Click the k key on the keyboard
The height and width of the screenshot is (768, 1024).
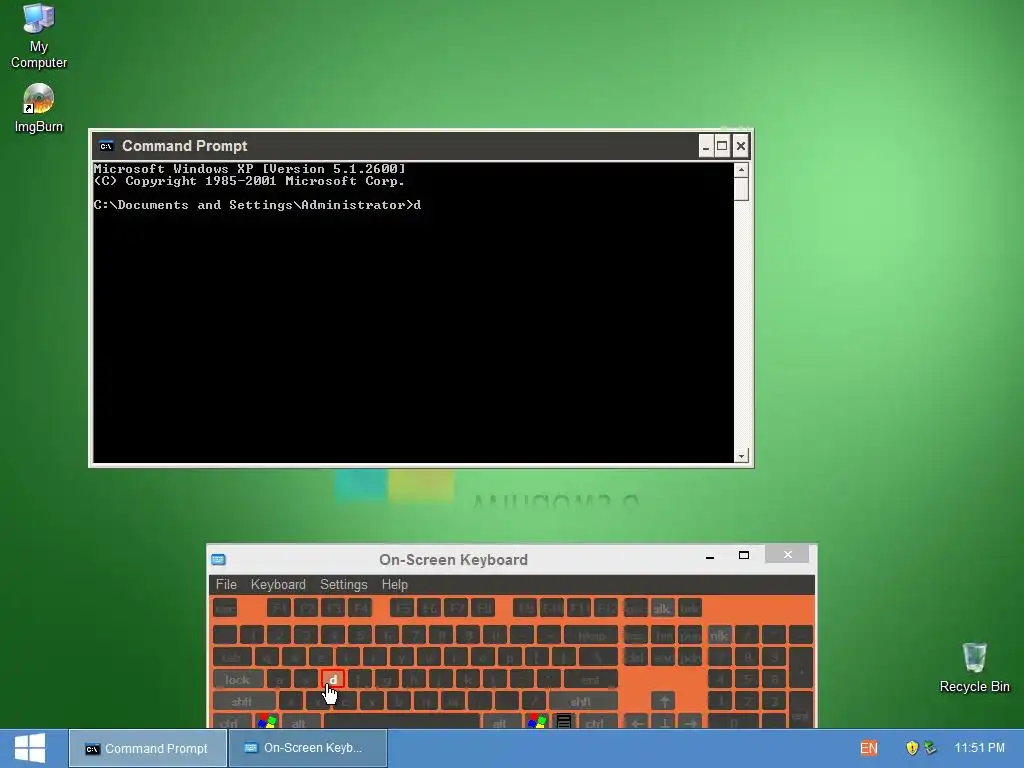tap(468, 679)
